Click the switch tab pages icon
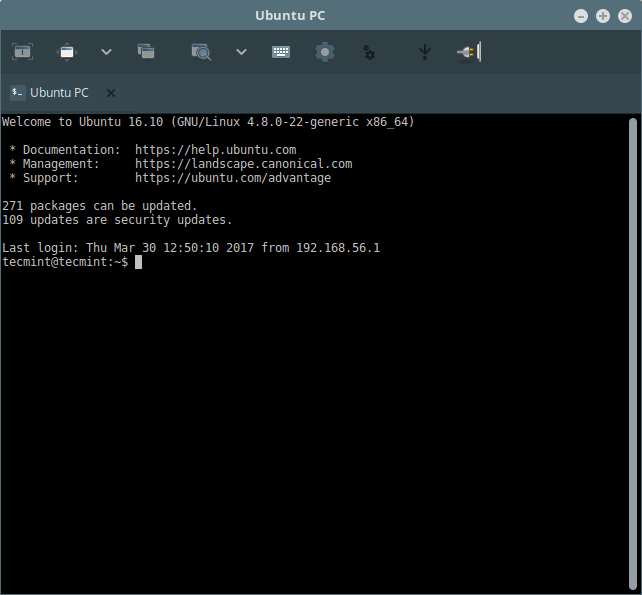Viewport: 642px width, 595px height. [146, 52]
